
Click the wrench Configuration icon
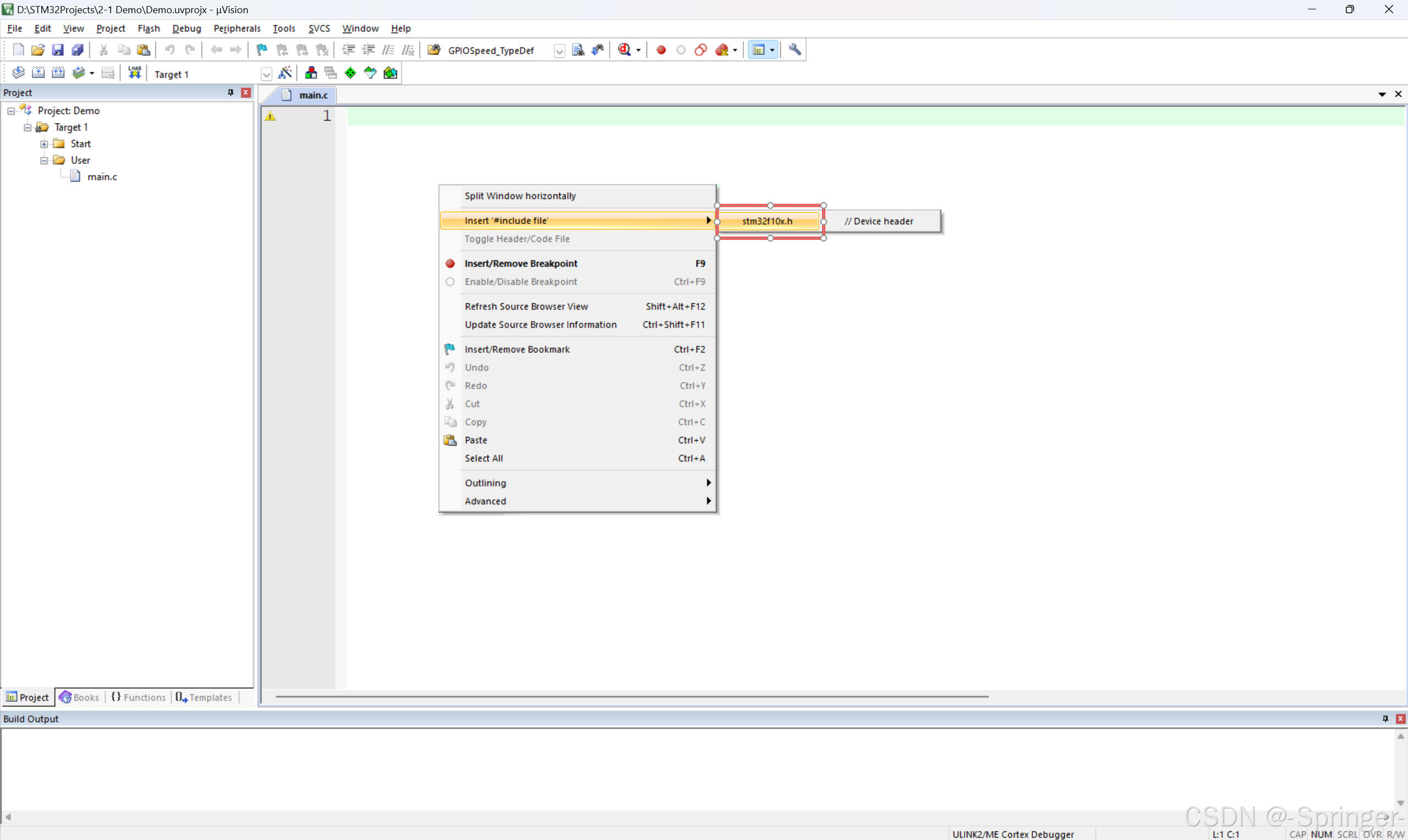pyautogui.click(x=795, y=50)
